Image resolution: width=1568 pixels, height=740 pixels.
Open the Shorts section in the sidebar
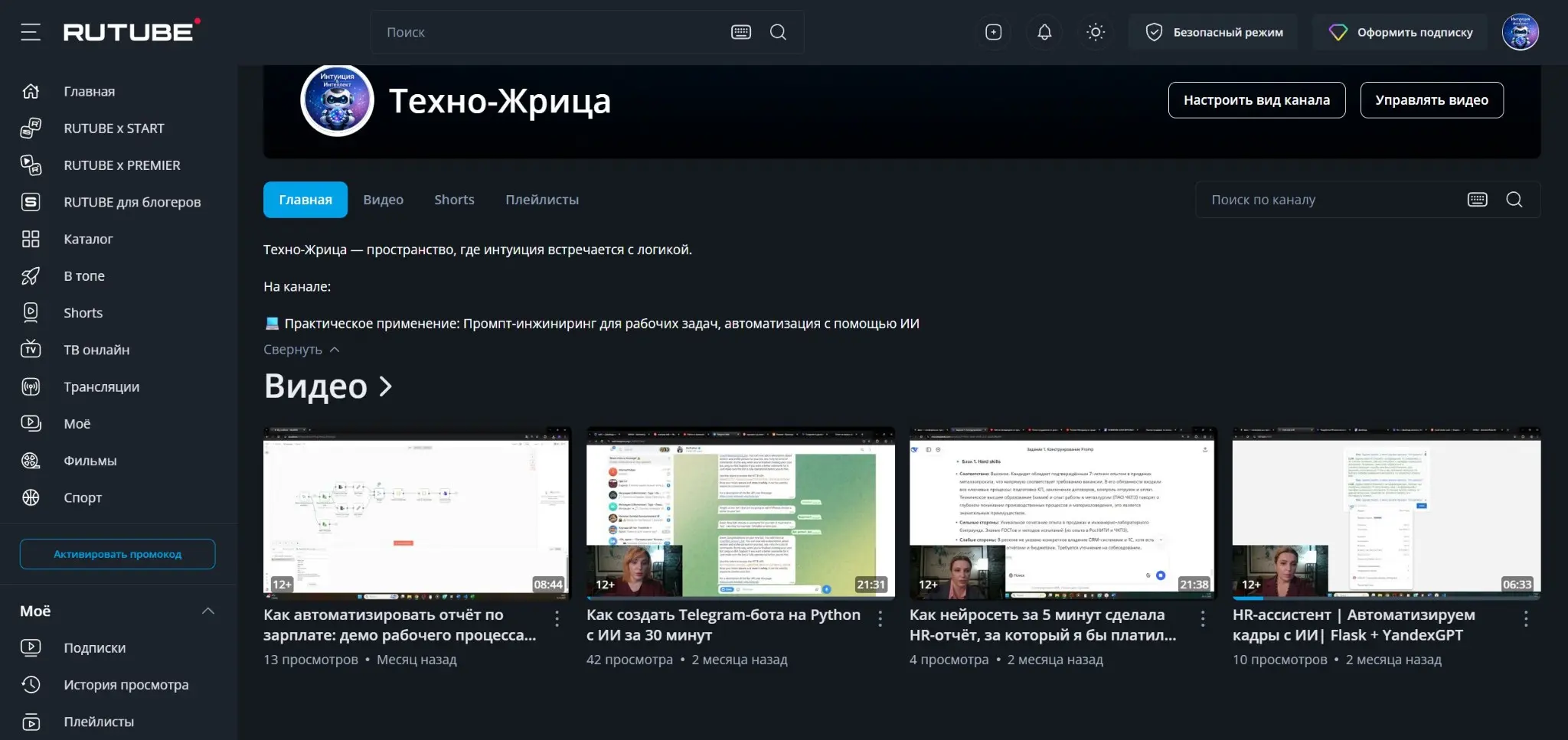[x=83, y=312]
